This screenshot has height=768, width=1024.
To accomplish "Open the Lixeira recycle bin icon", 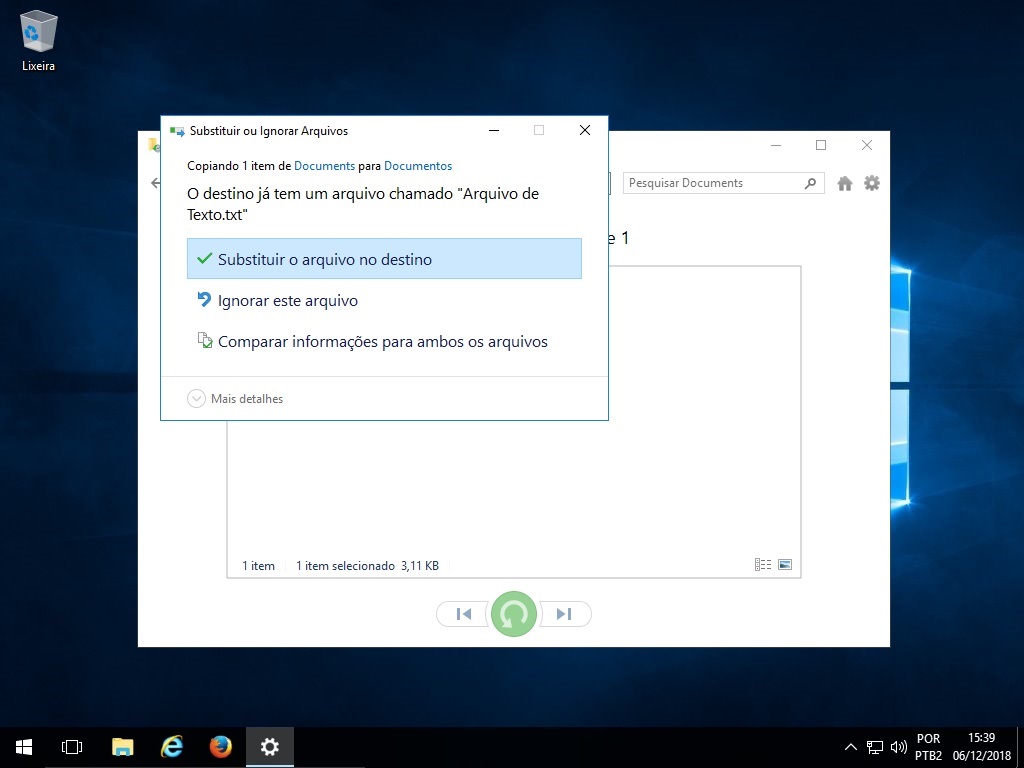I will (x=38, y=40).
